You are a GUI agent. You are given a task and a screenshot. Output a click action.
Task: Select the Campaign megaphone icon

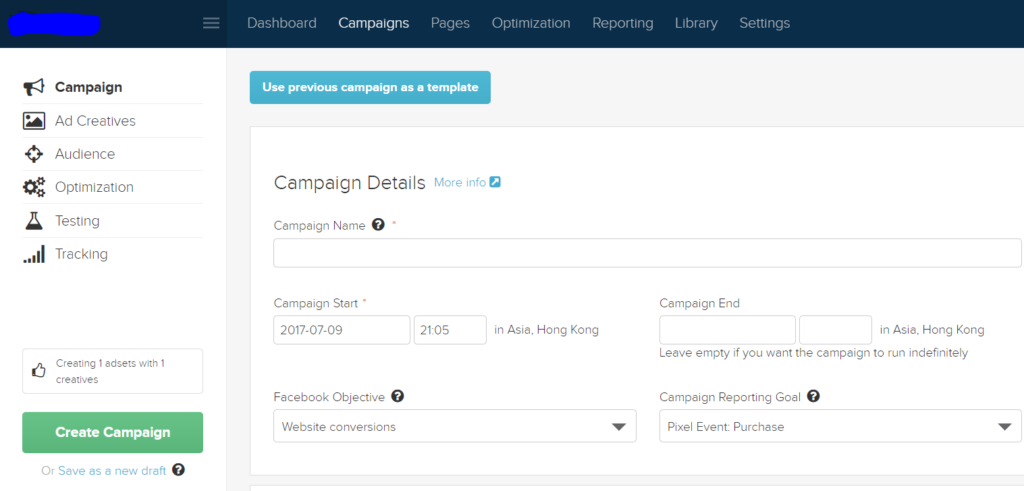pos(34,87)
